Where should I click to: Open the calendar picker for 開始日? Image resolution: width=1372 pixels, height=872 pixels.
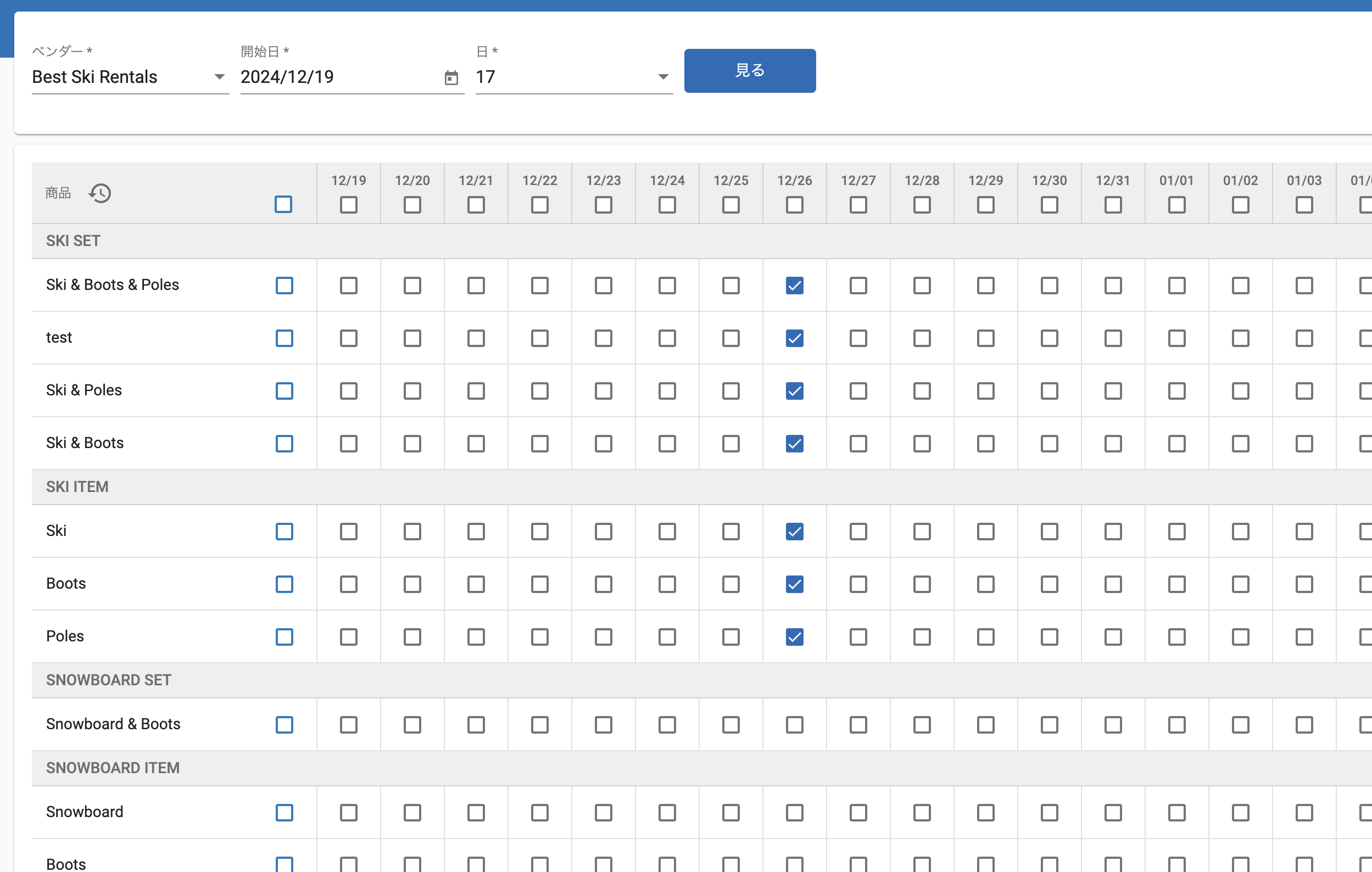coord(451,77)
